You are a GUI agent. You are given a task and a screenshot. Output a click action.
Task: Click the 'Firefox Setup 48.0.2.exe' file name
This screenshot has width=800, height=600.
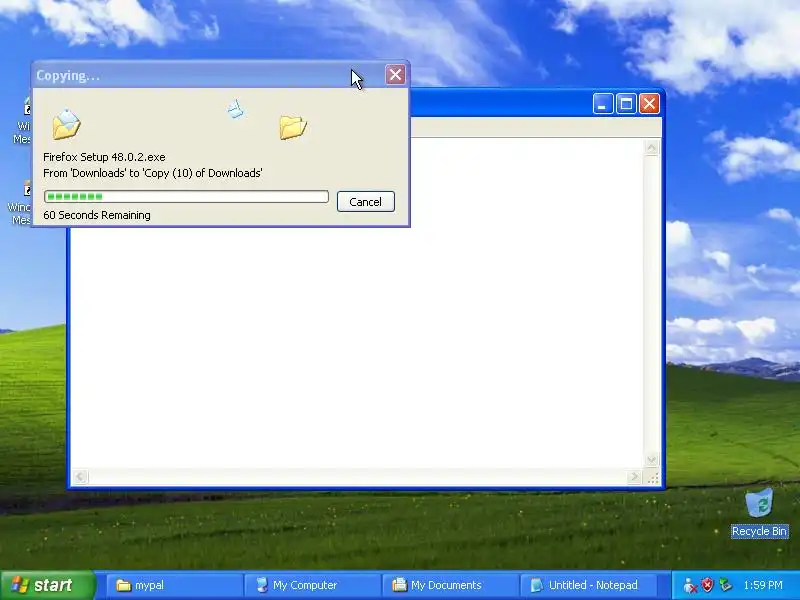[104, 157]
